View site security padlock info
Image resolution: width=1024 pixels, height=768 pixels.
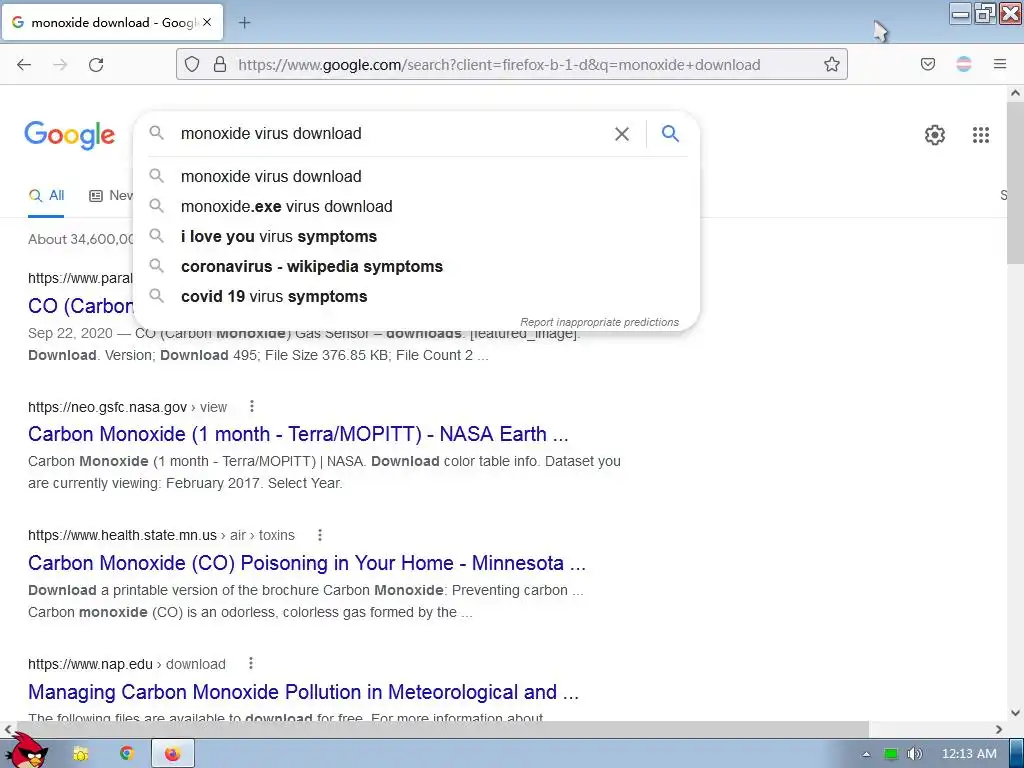[220, 64]
